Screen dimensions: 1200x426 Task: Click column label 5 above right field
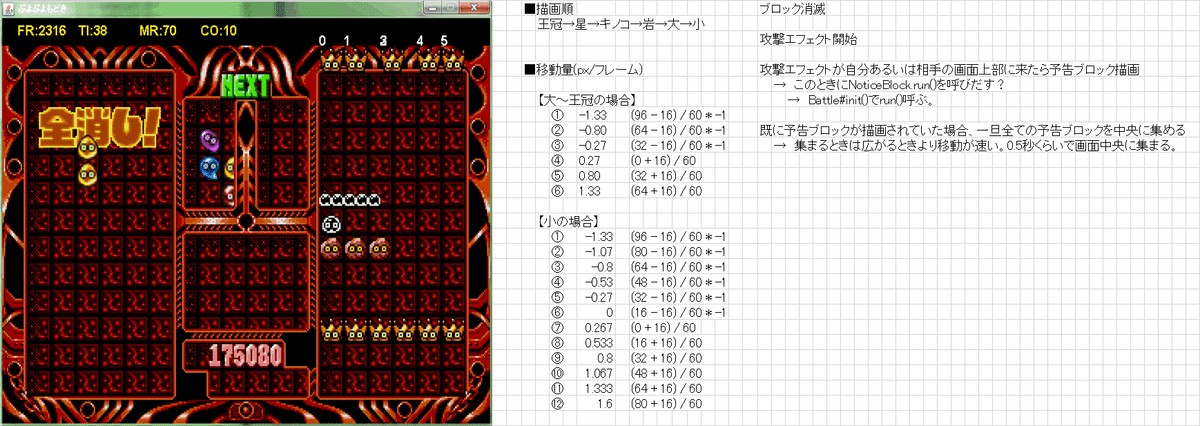click(x=444, y=41)
